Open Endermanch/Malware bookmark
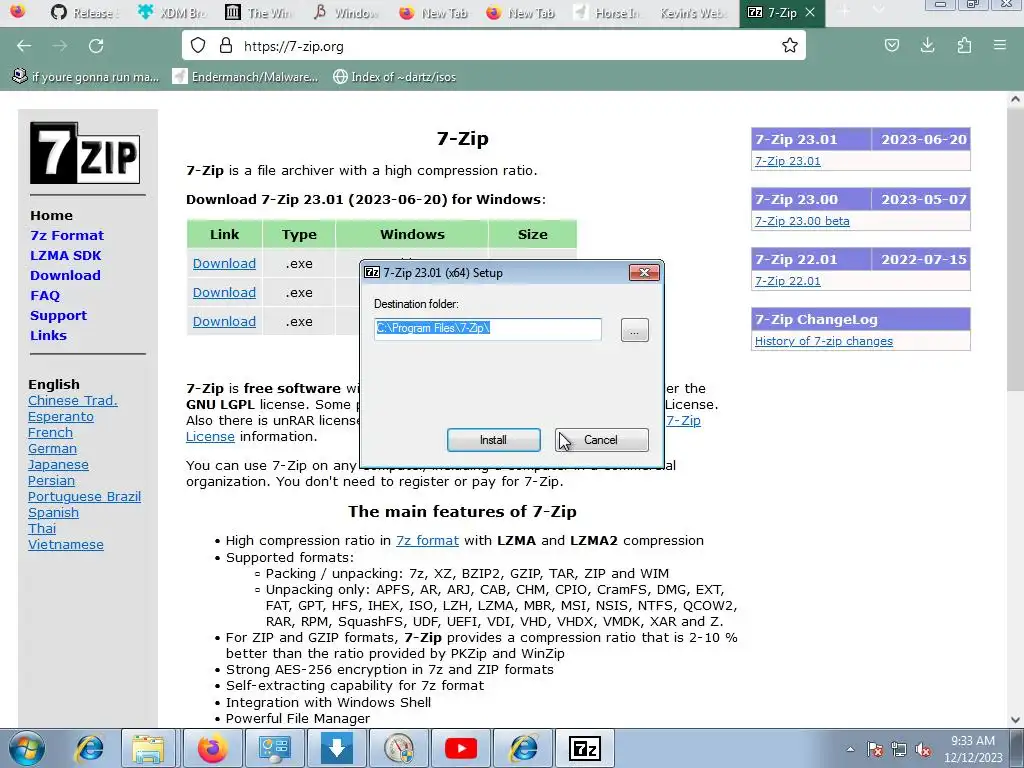The width and height of the screenshot is (1024, 768). pos(246,77)
